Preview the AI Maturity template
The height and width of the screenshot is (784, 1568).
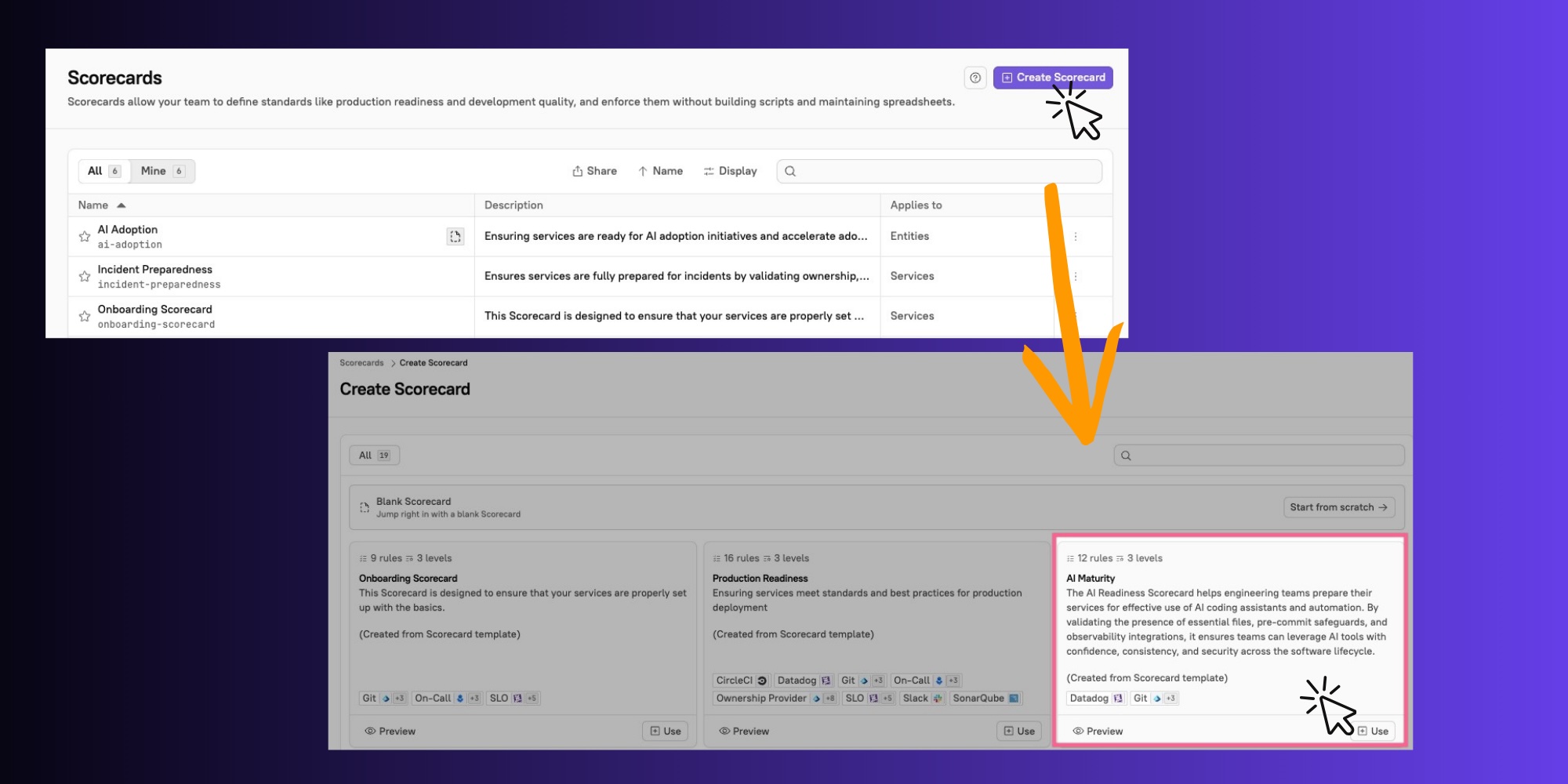click(1098, 731)
